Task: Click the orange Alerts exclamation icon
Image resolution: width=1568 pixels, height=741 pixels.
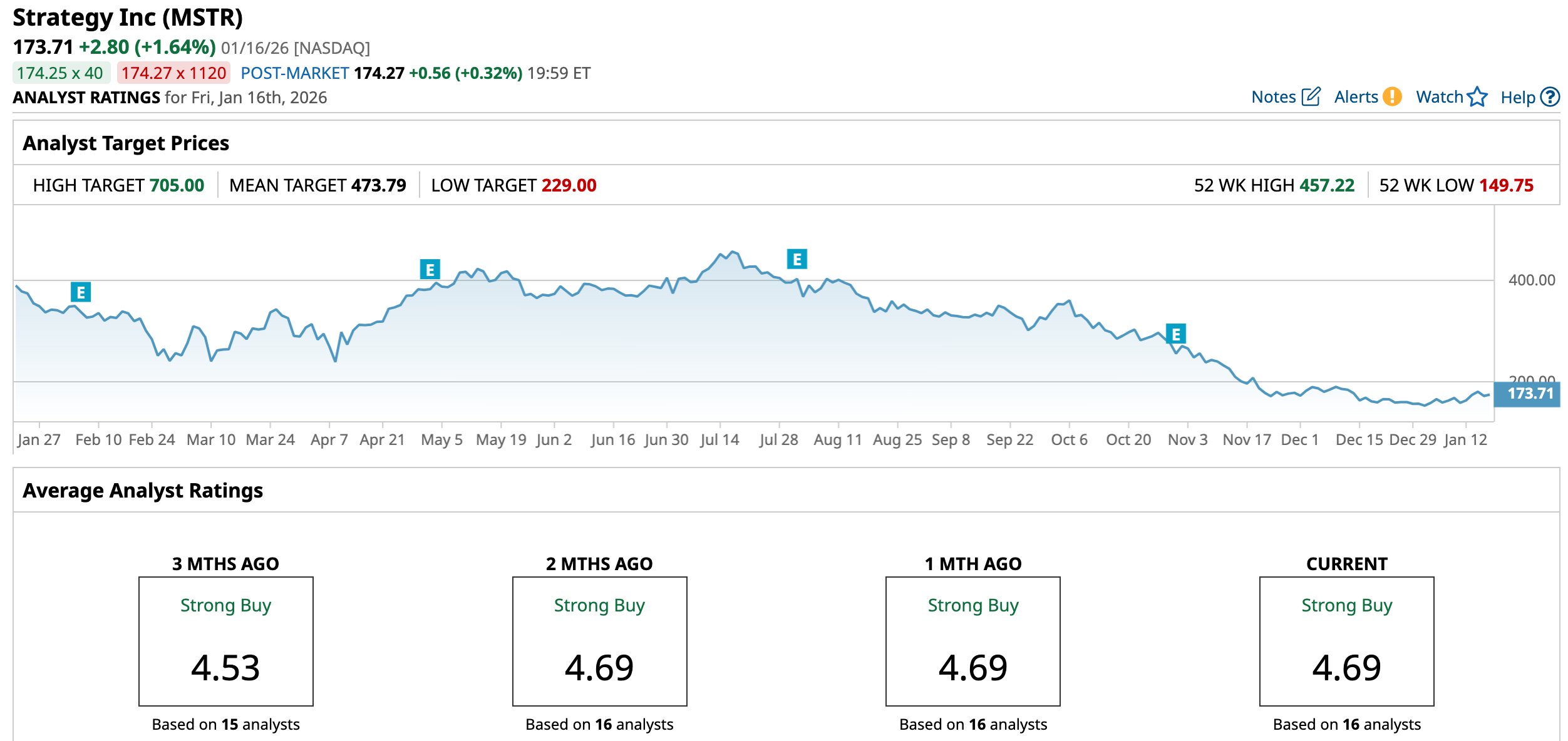Action: [1392, 97]
